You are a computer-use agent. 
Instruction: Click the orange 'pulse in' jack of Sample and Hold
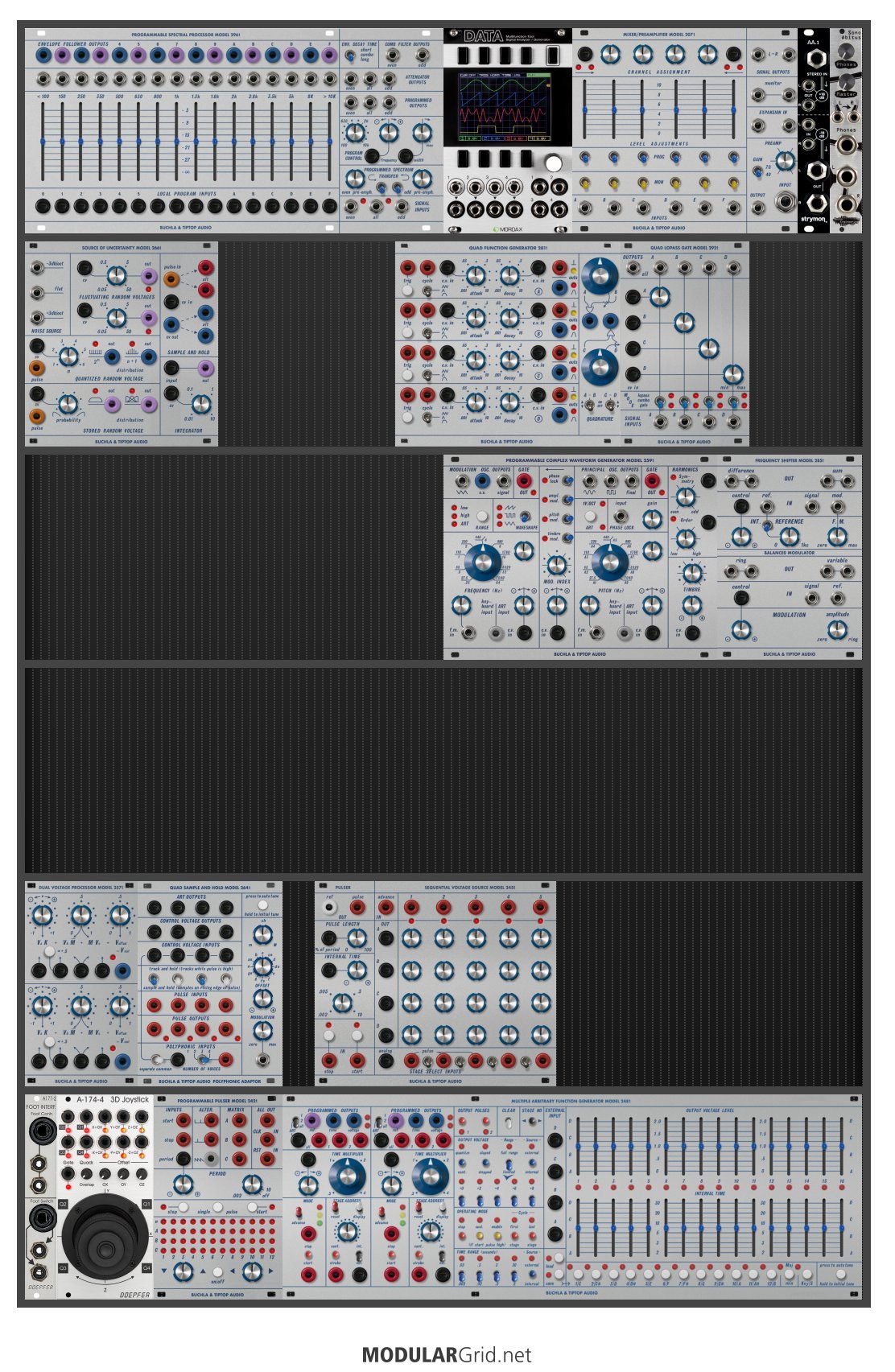[x=171, y=279]
